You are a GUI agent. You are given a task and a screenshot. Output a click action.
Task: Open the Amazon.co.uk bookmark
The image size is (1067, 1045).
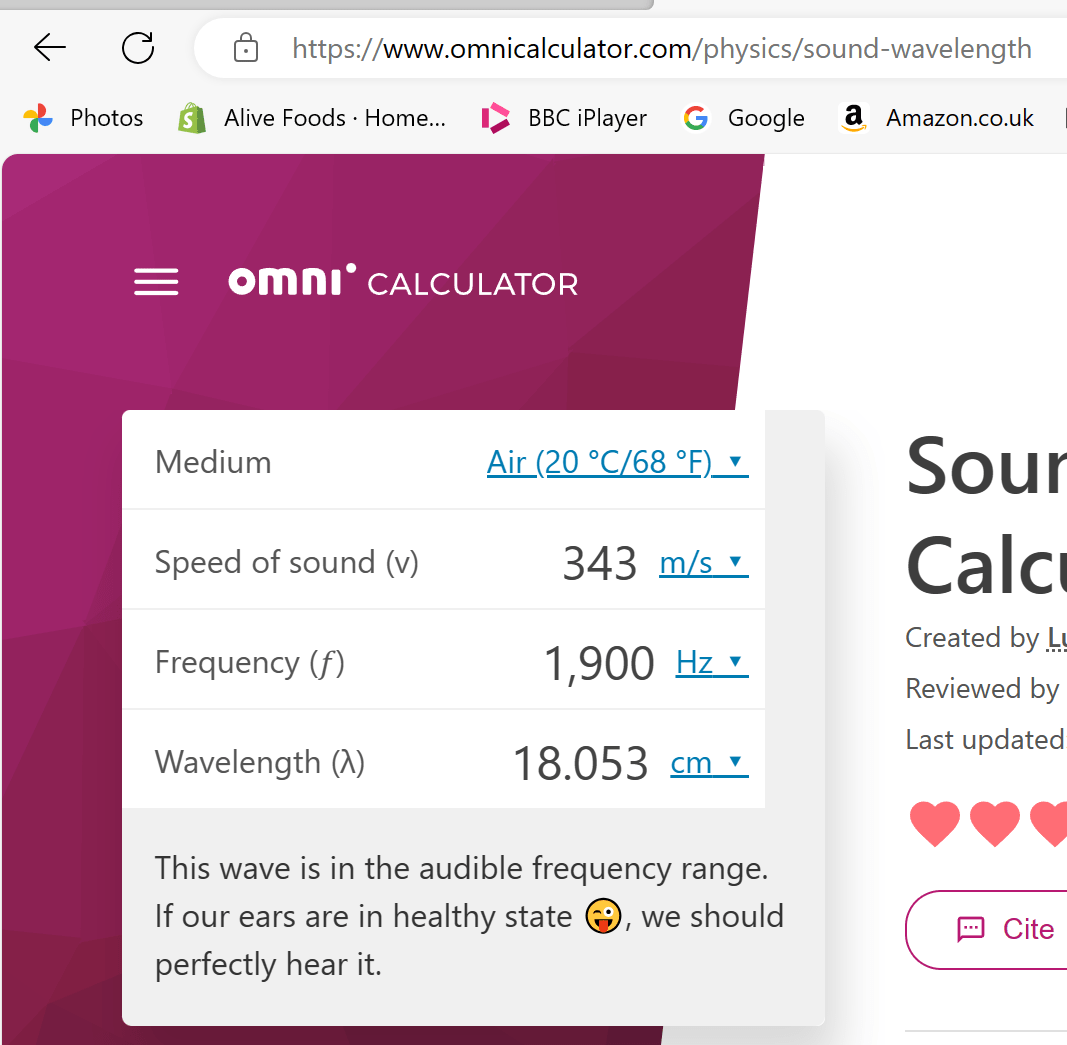(x=937, y=118)
